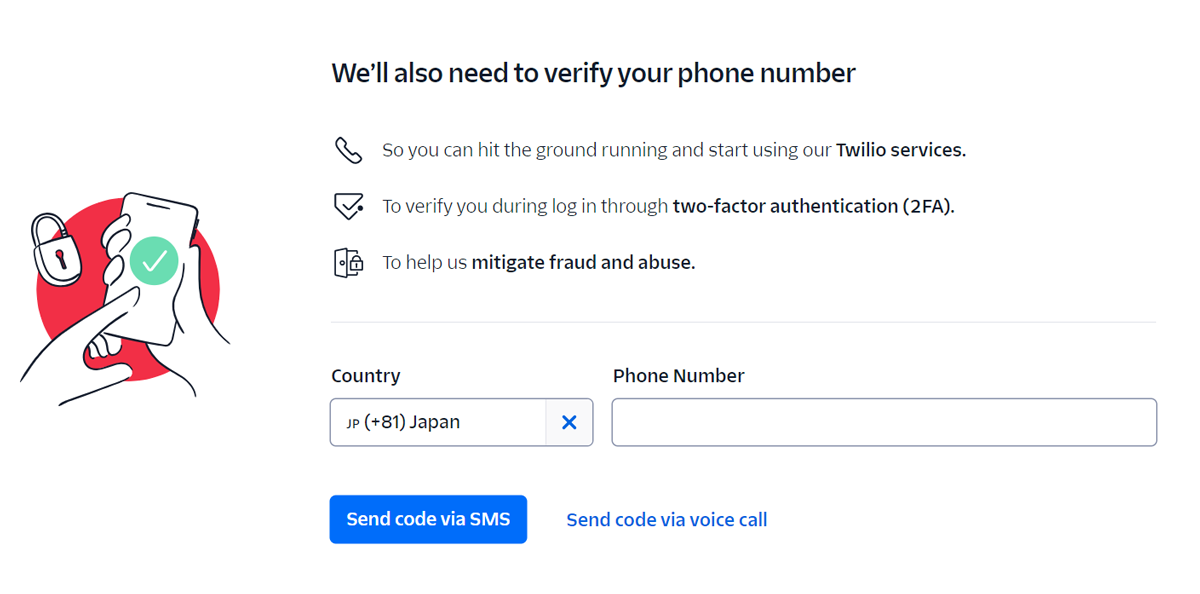The image size is (1200, 594).
Task: Click the bold Twilio services text
Action: tap(900, 150)
